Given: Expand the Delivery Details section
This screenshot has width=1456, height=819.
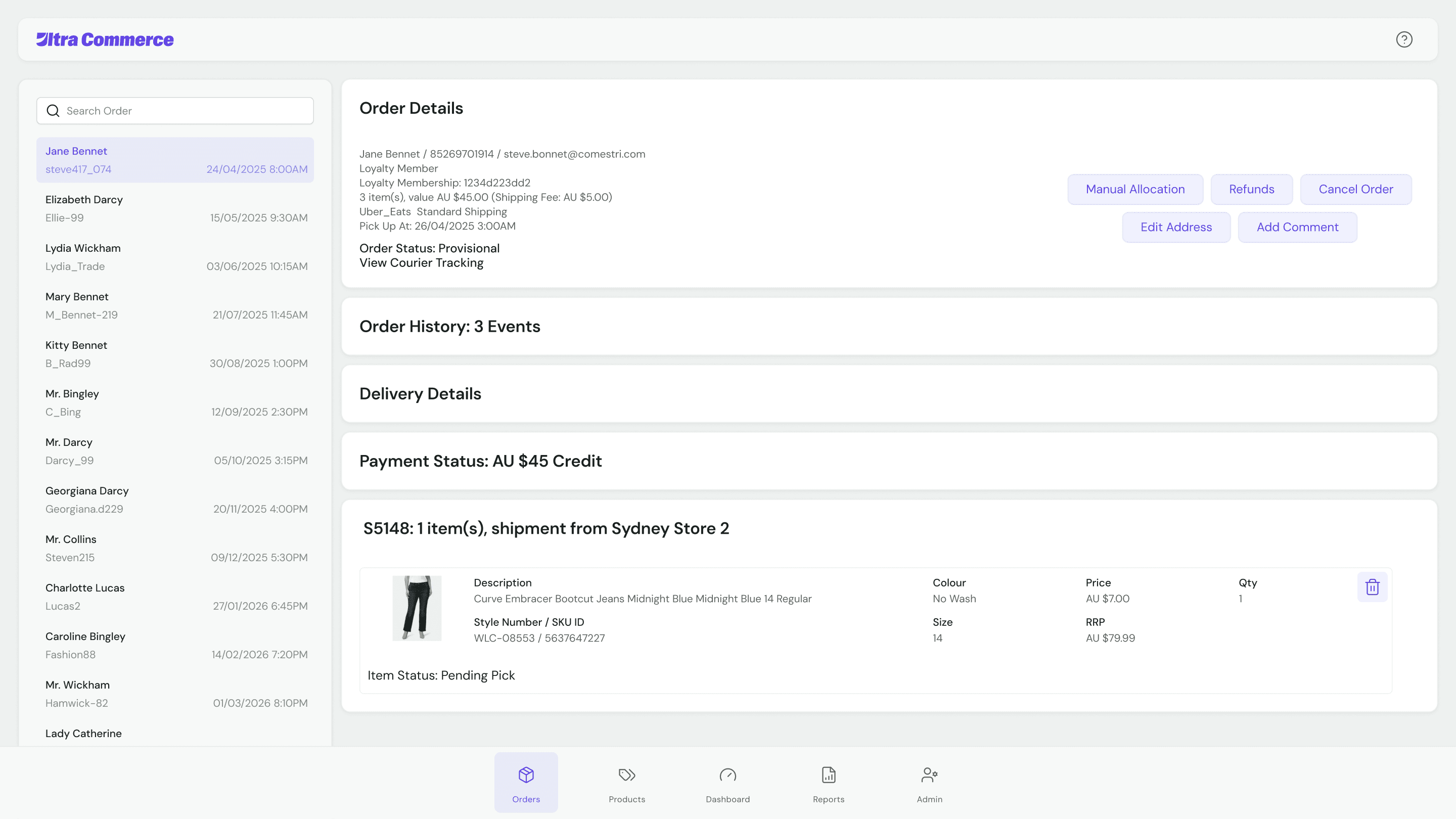Looking at the screenshot, I should pos(420,394).
